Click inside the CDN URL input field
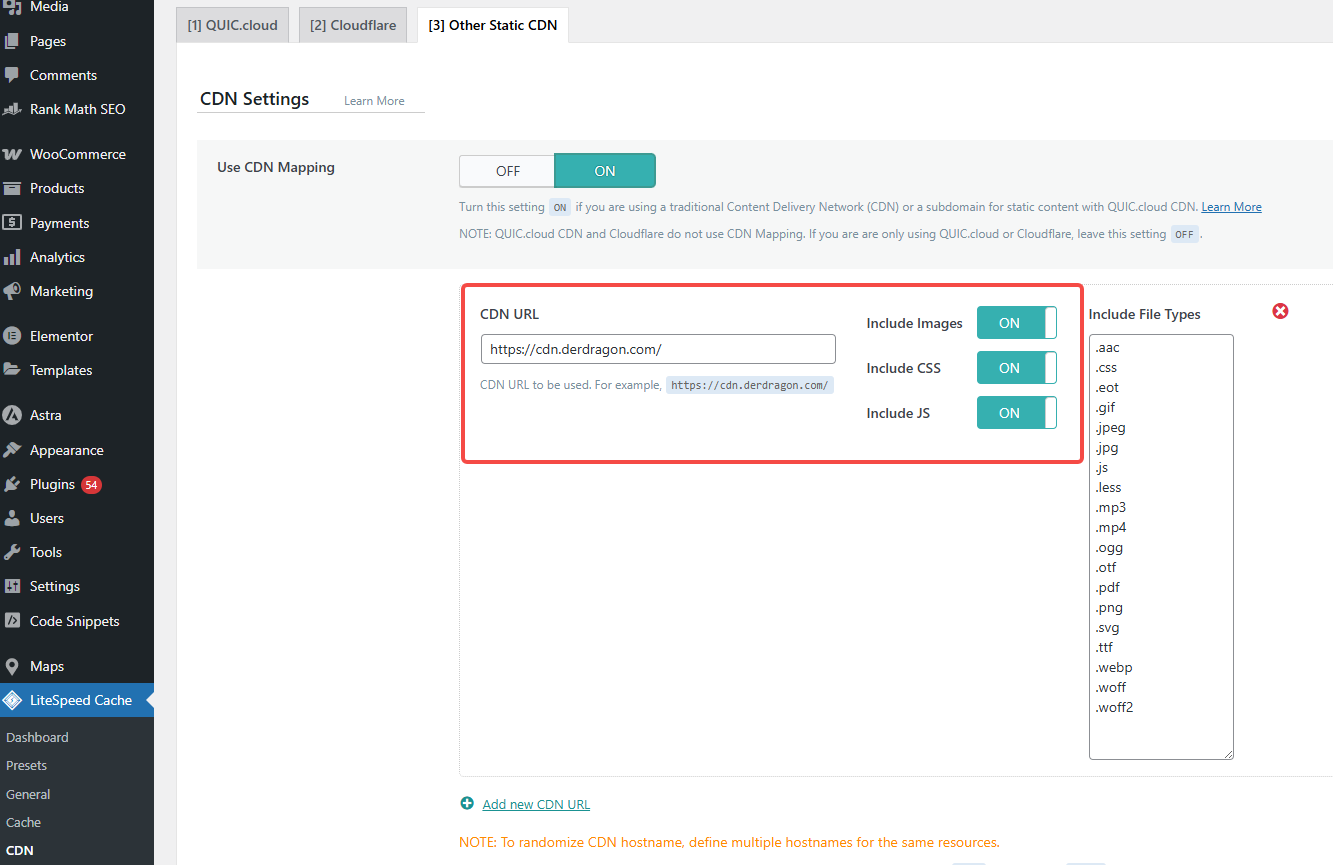1333x865 pixels. (x=657, y=348)
